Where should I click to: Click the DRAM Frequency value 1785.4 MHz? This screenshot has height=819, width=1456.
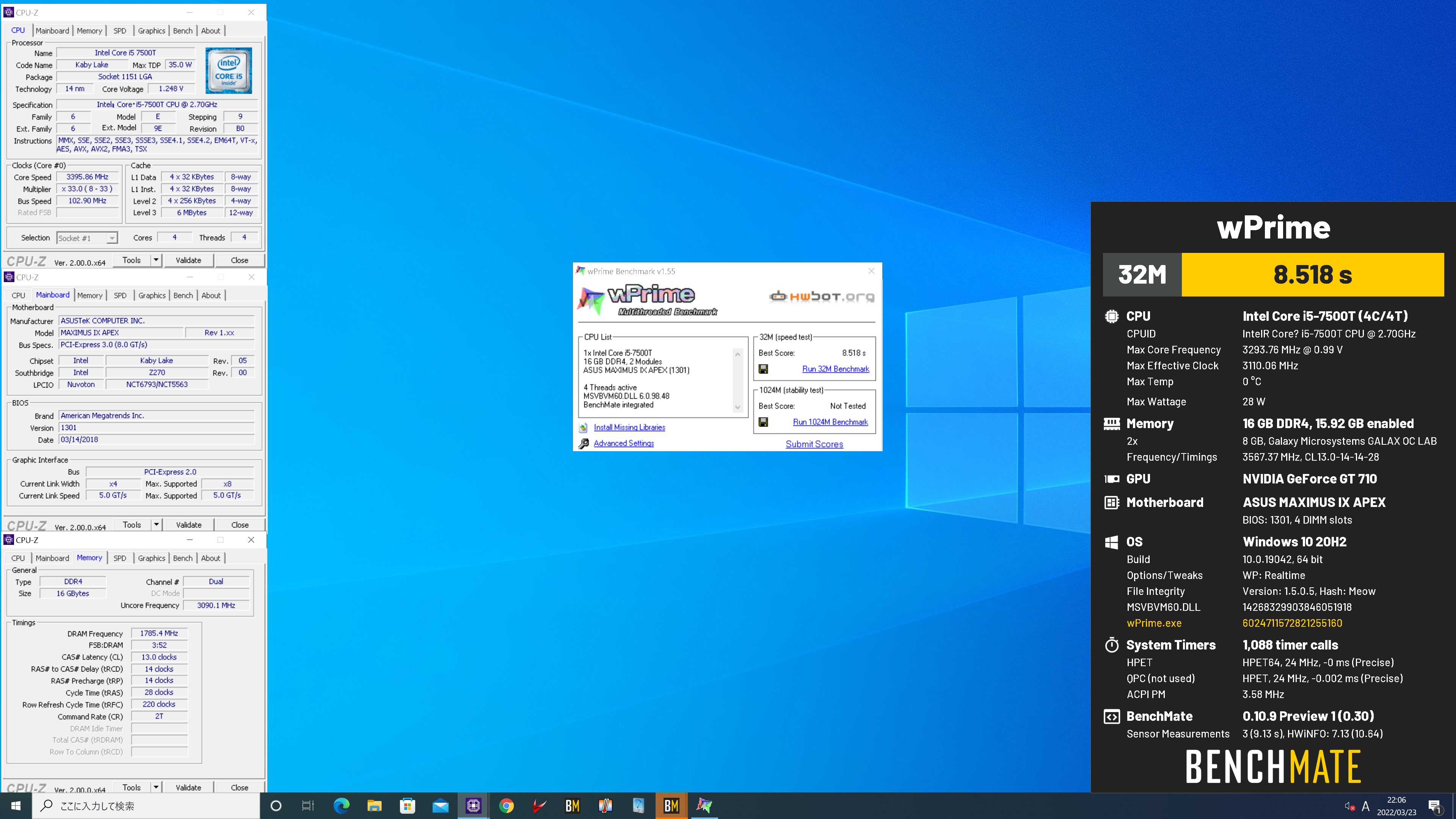tap(159, 634)
